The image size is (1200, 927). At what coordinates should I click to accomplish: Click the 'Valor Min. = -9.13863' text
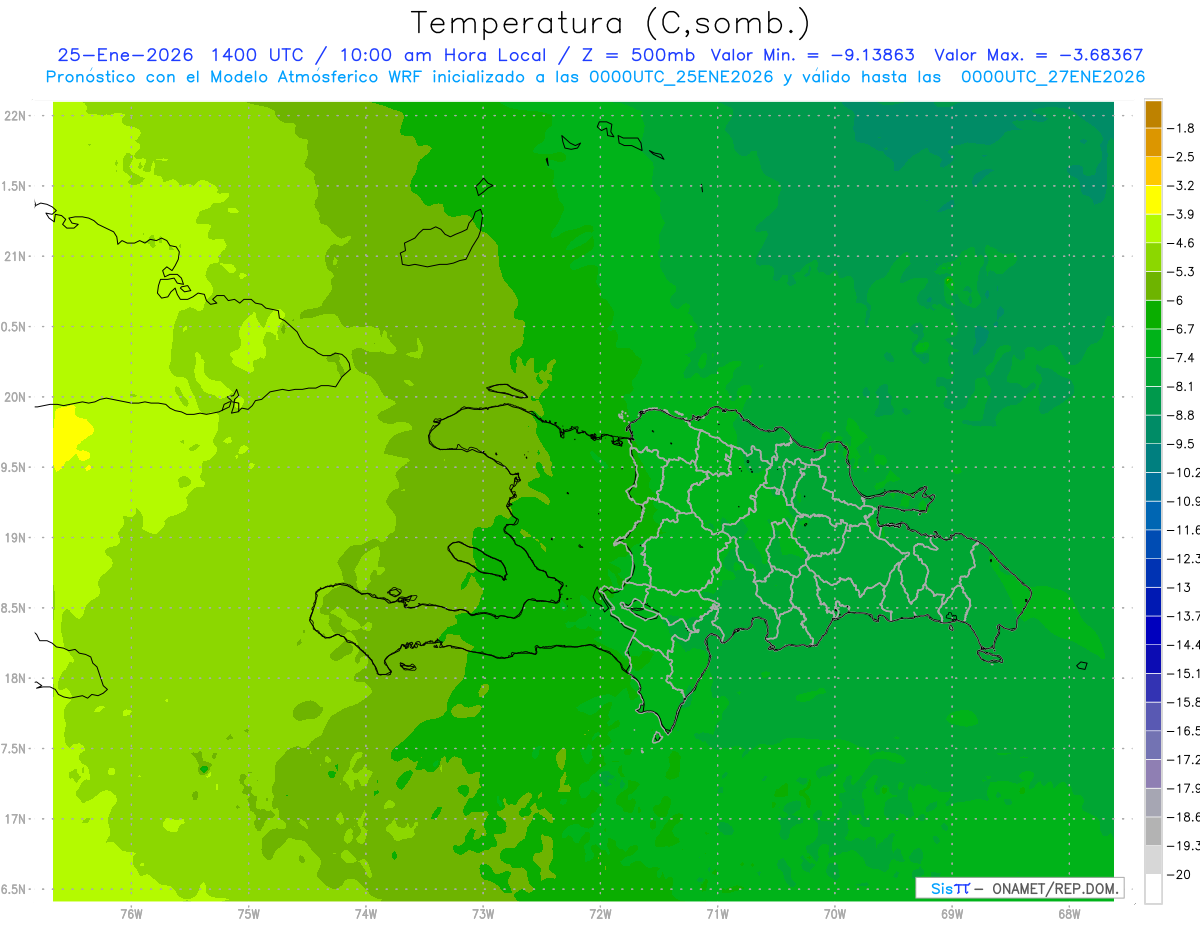(x=812, y=55)
